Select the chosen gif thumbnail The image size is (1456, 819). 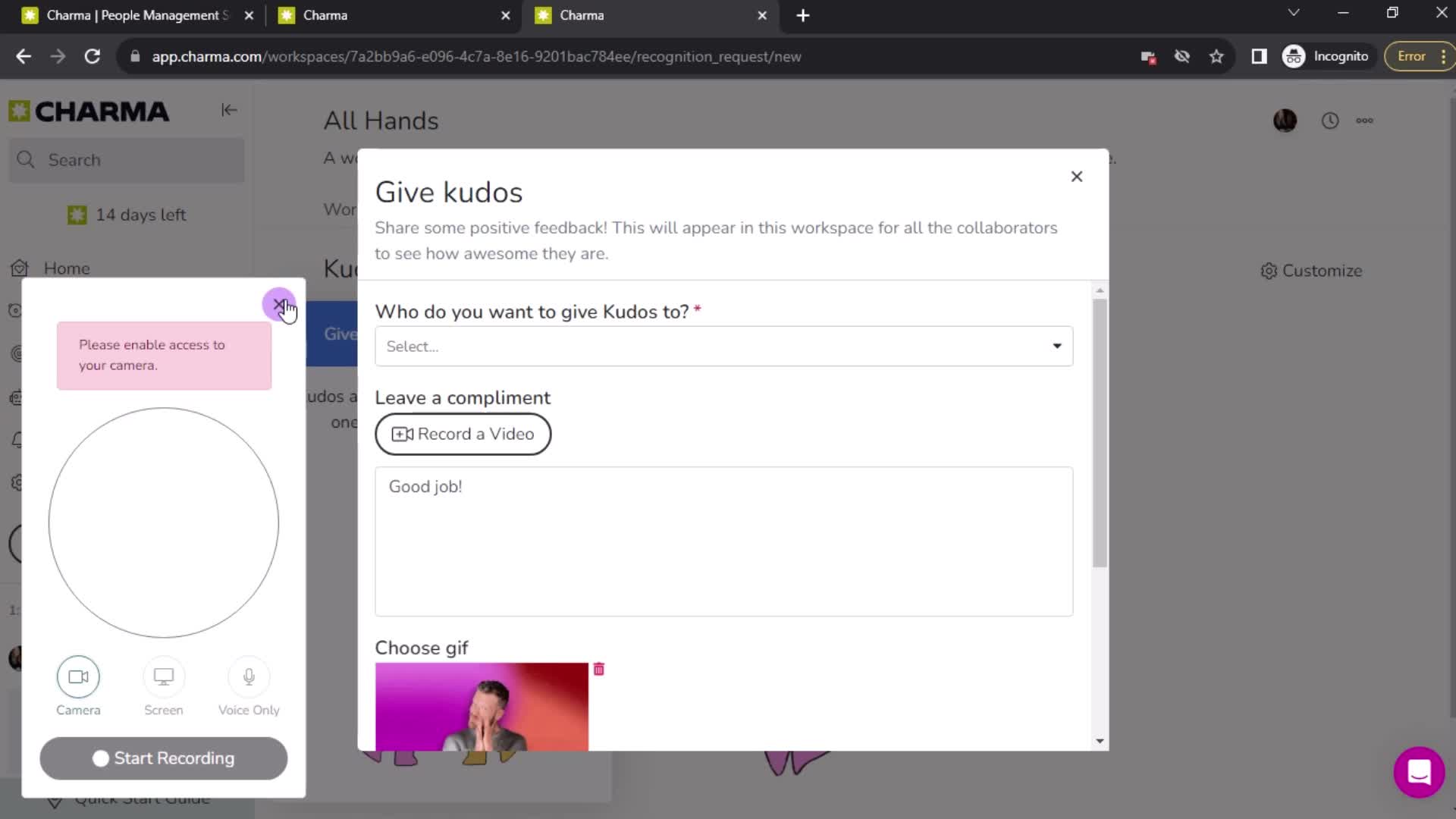pos(482,707)
